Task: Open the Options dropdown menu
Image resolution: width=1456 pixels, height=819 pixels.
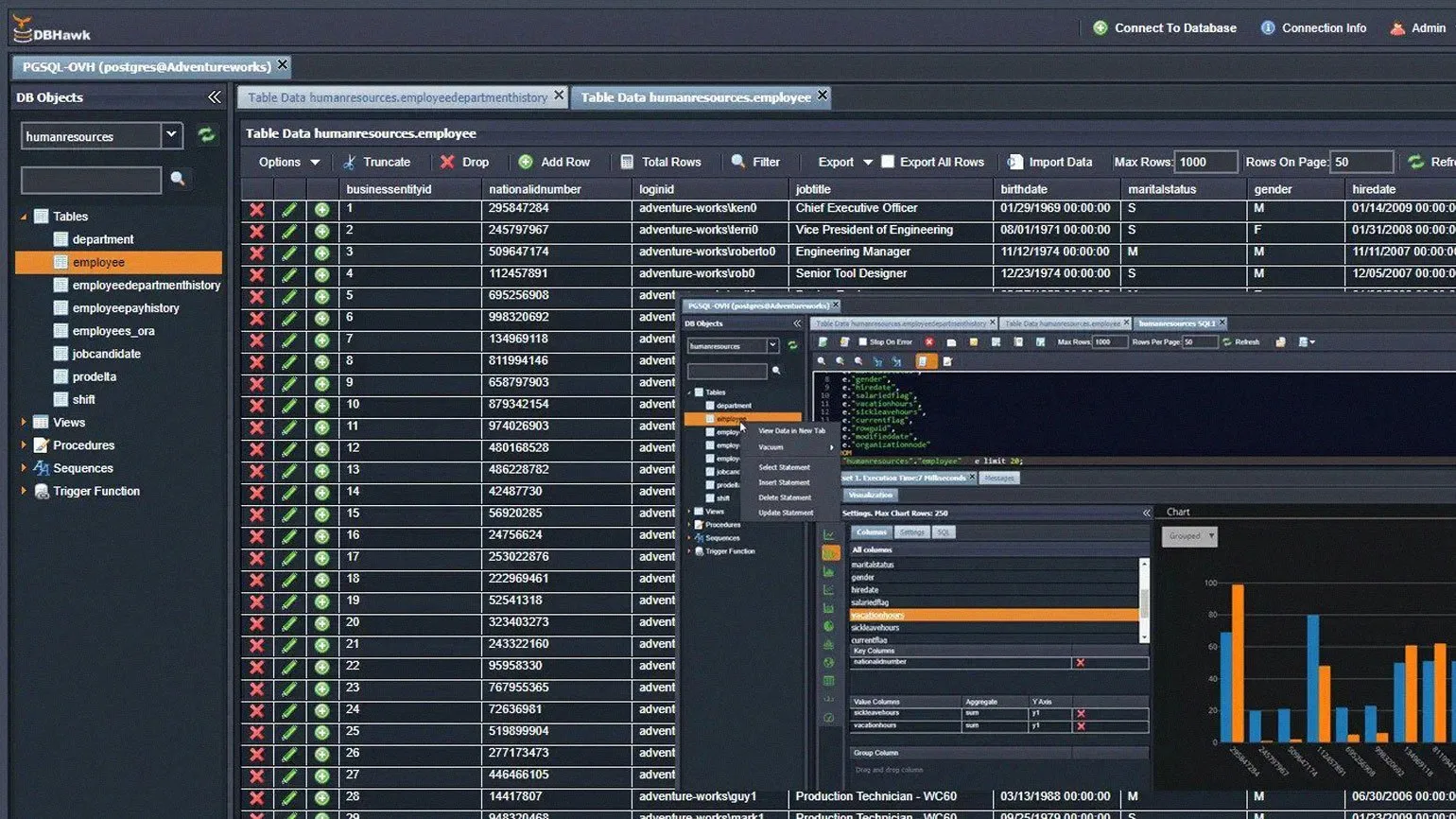Action: point(289,162)
